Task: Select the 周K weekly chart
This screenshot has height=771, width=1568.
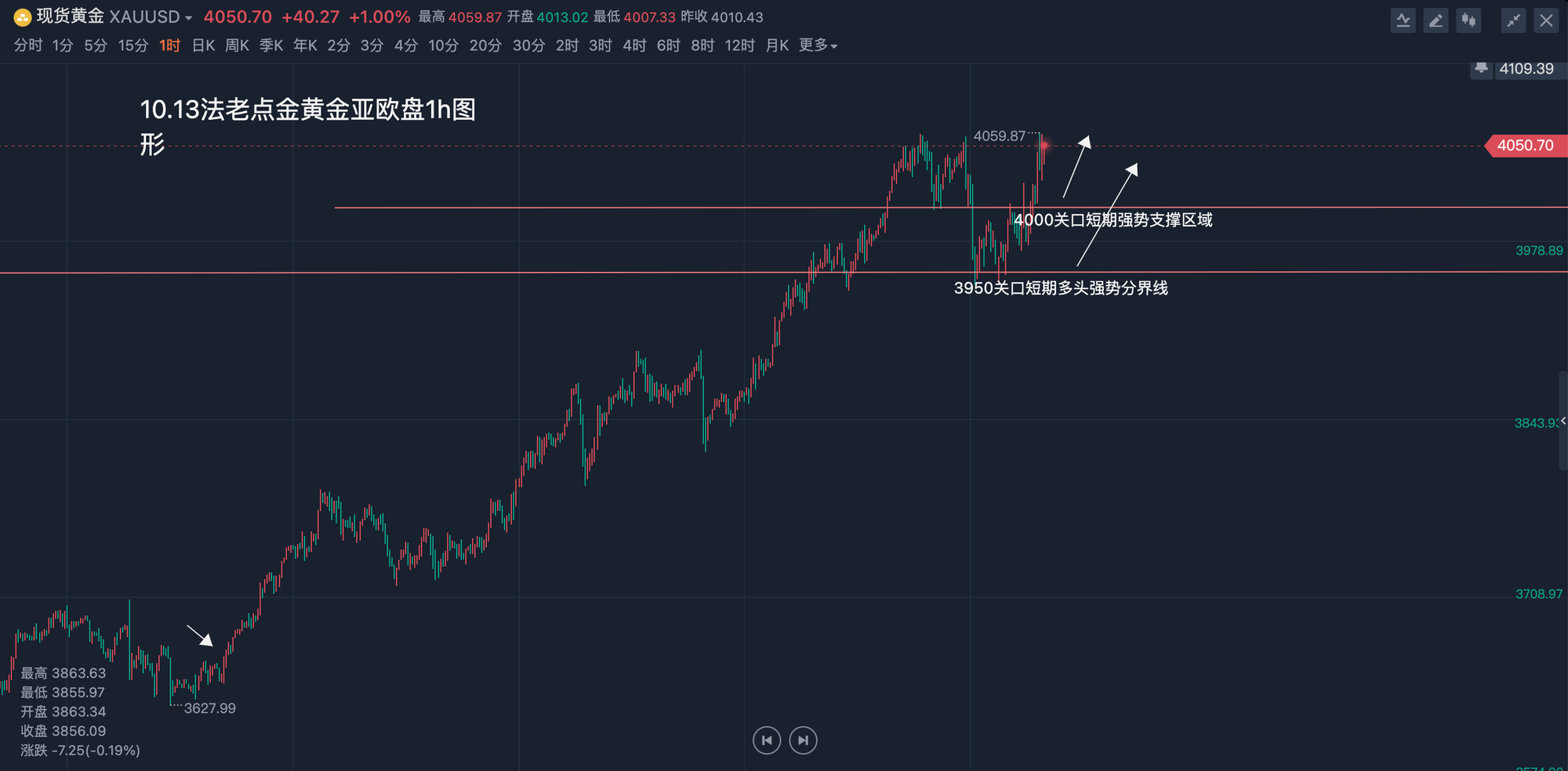Action: click(x=237, y=45)
